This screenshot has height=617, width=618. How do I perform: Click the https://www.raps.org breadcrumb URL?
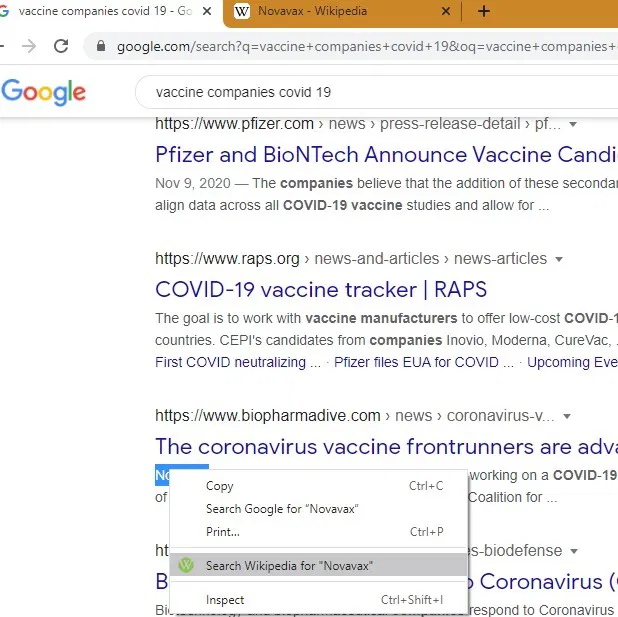coord(227,259)
